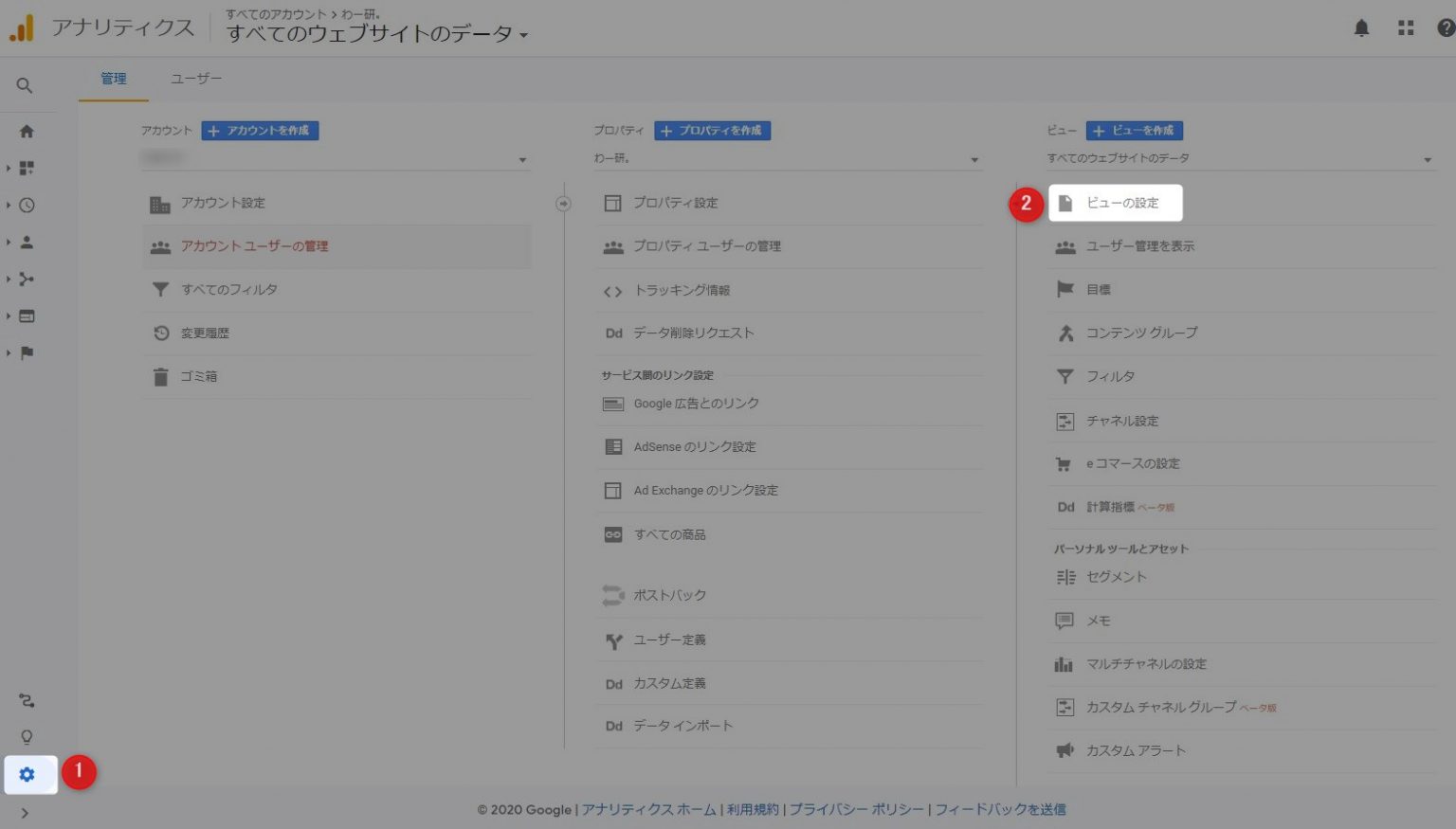The width and height of the screenshot is (1456, 829).
Task: Open the audience person icon in sidebar
Action: pos(27,243)
